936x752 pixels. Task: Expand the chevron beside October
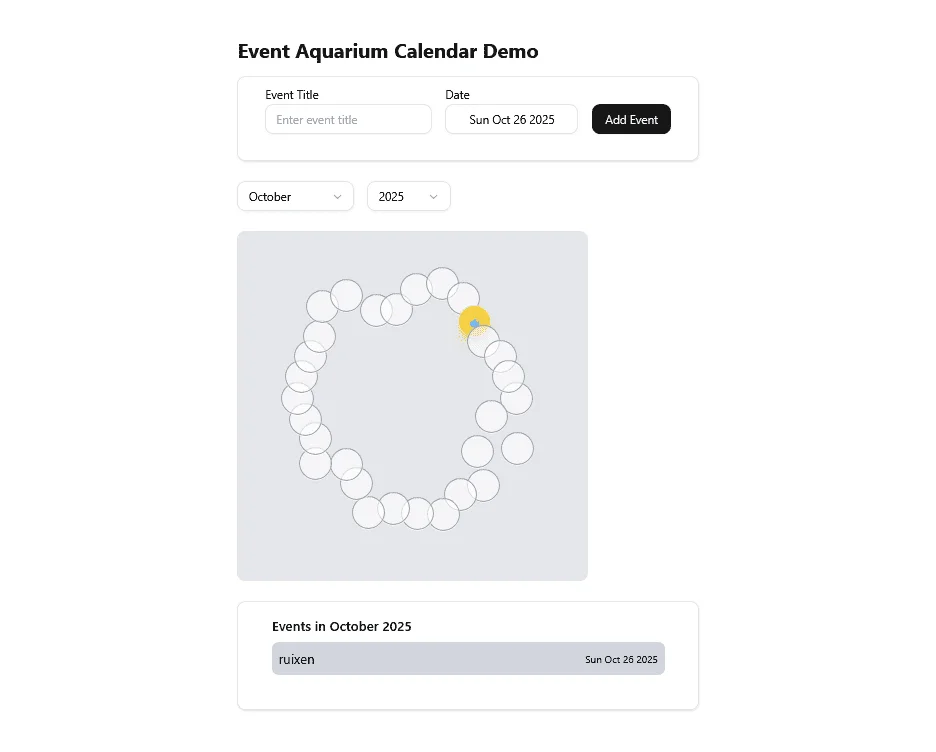click(x=339, y=197)
